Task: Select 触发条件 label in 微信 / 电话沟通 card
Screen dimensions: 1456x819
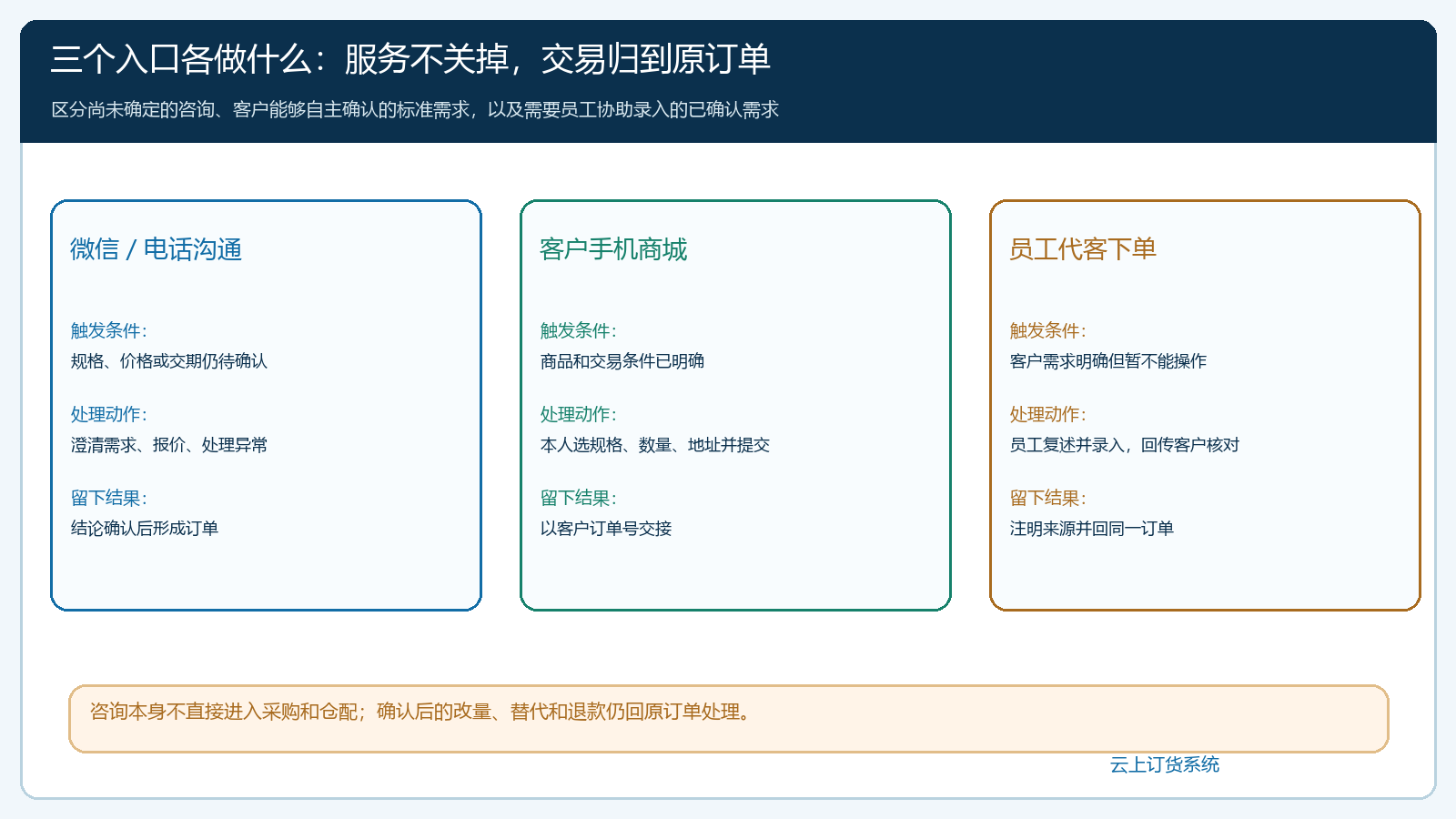Action: (109, 330)
